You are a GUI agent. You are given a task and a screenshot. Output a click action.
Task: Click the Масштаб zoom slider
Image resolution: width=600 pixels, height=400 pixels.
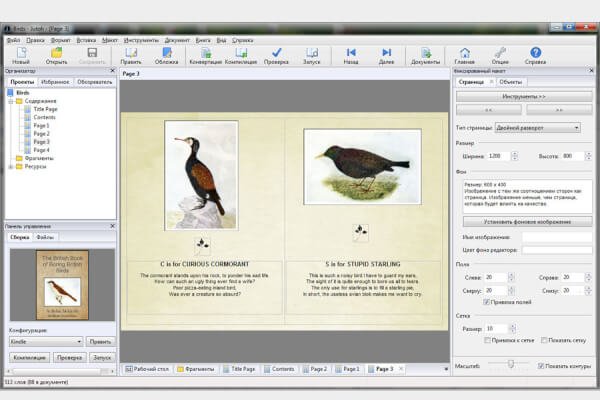coord(510,364)
